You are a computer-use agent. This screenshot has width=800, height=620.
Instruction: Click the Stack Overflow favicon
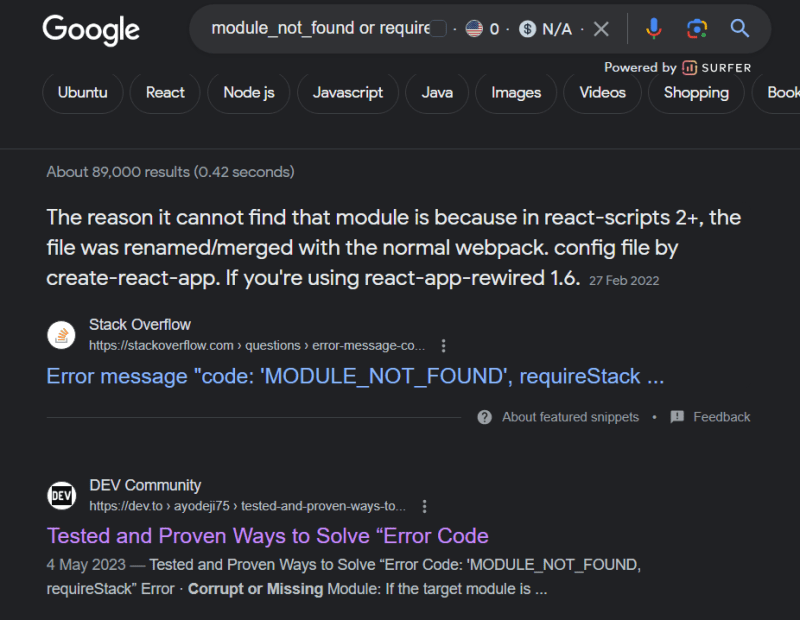61,335
